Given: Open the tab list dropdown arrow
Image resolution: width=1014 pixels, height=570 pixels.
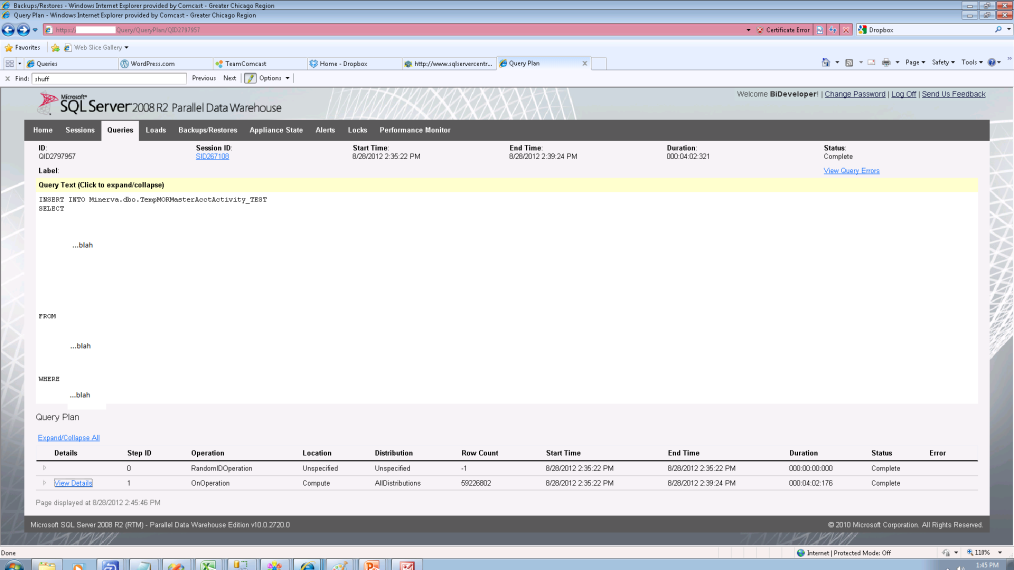Looking at the screenshot, I should point(19,63).
